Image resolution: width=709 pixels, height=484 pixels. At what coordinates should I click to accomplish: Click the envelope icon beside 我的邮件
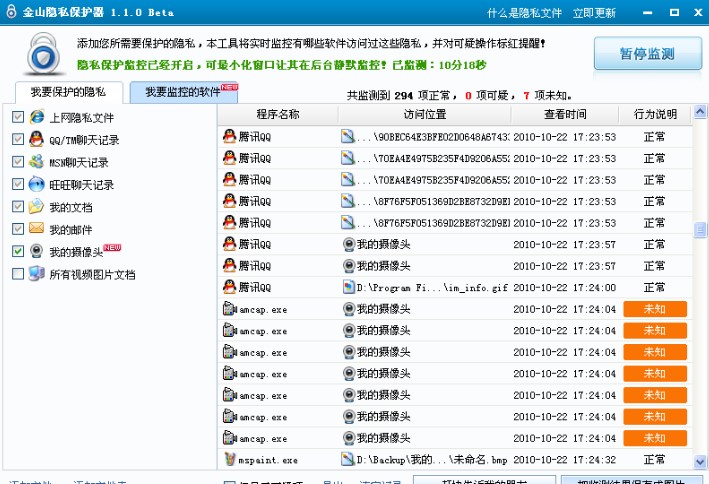pyautogui.click(x=36, y=228)
